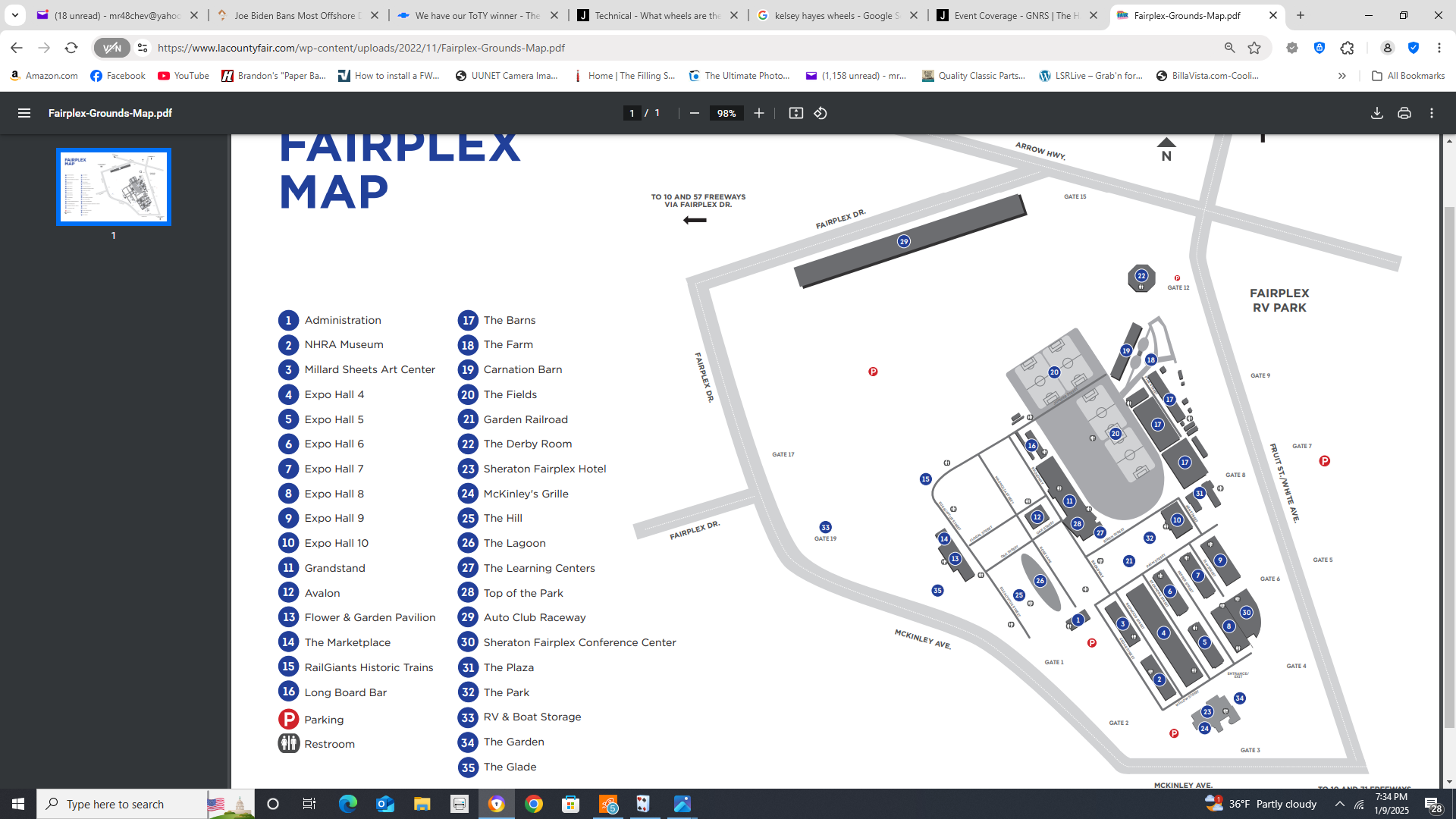Open Outlook from taskbar
Screen dimensions: 1456x819
385,804
